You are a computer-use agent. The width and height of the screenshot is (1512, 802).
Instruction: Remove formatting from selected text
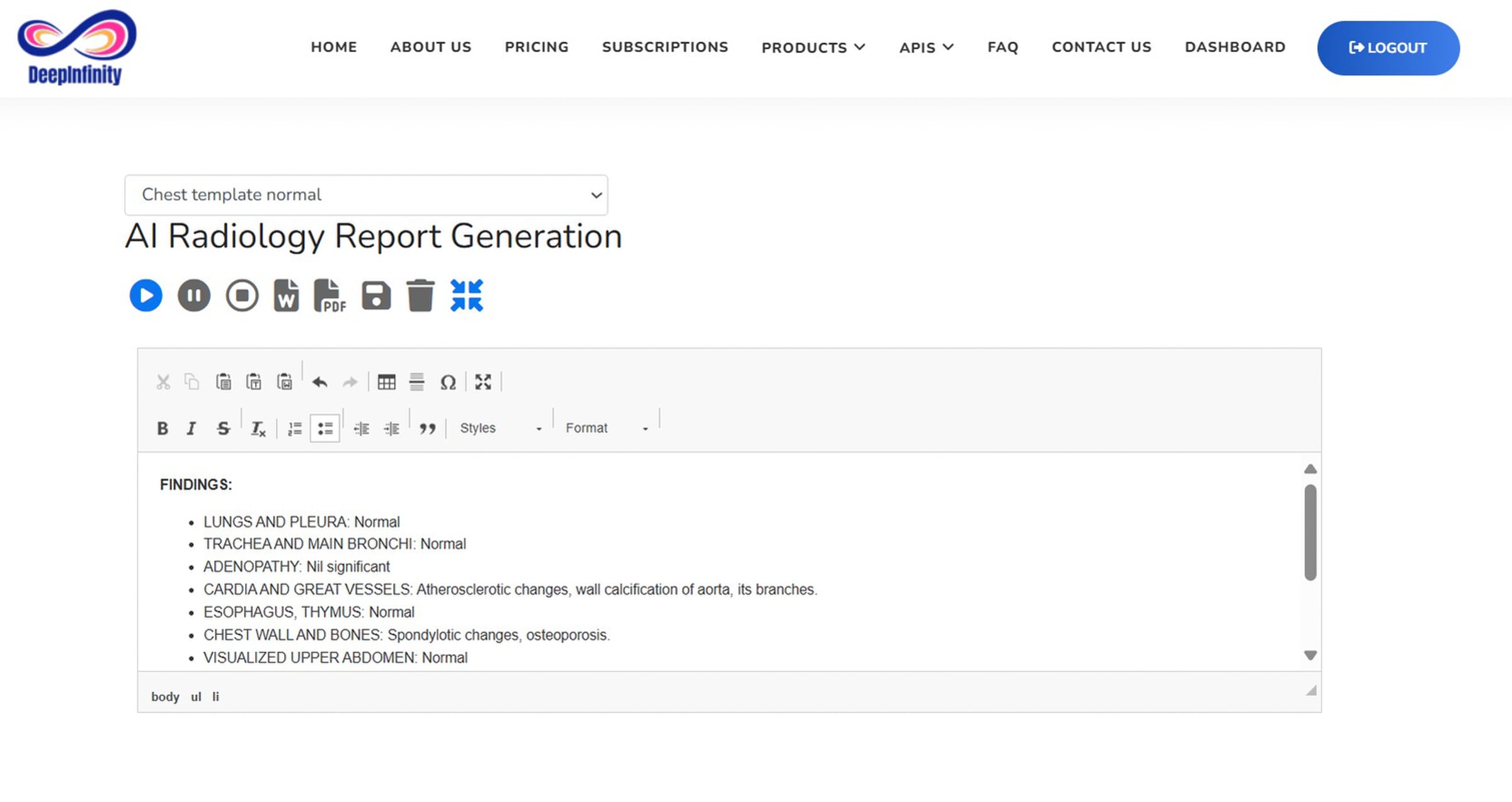click(258, 428)
